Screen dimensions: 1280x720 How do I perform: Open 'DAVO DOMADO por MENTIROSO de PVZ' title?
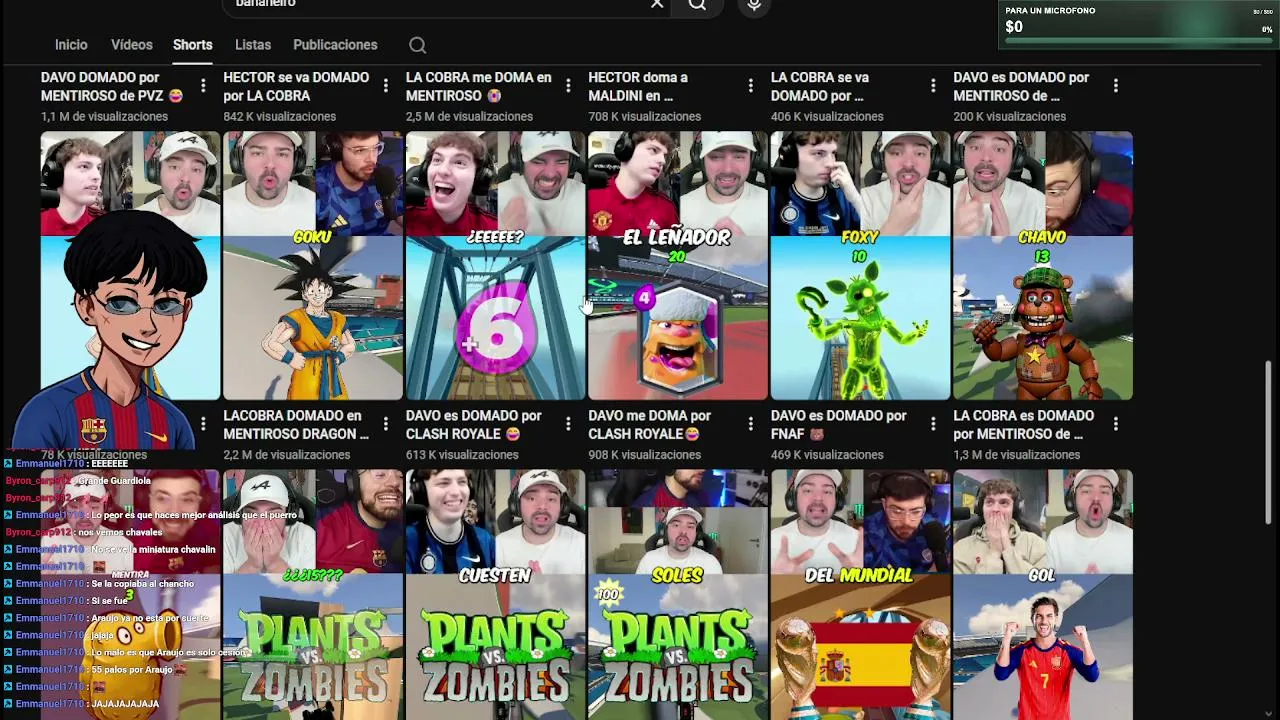tap(112, 87)
